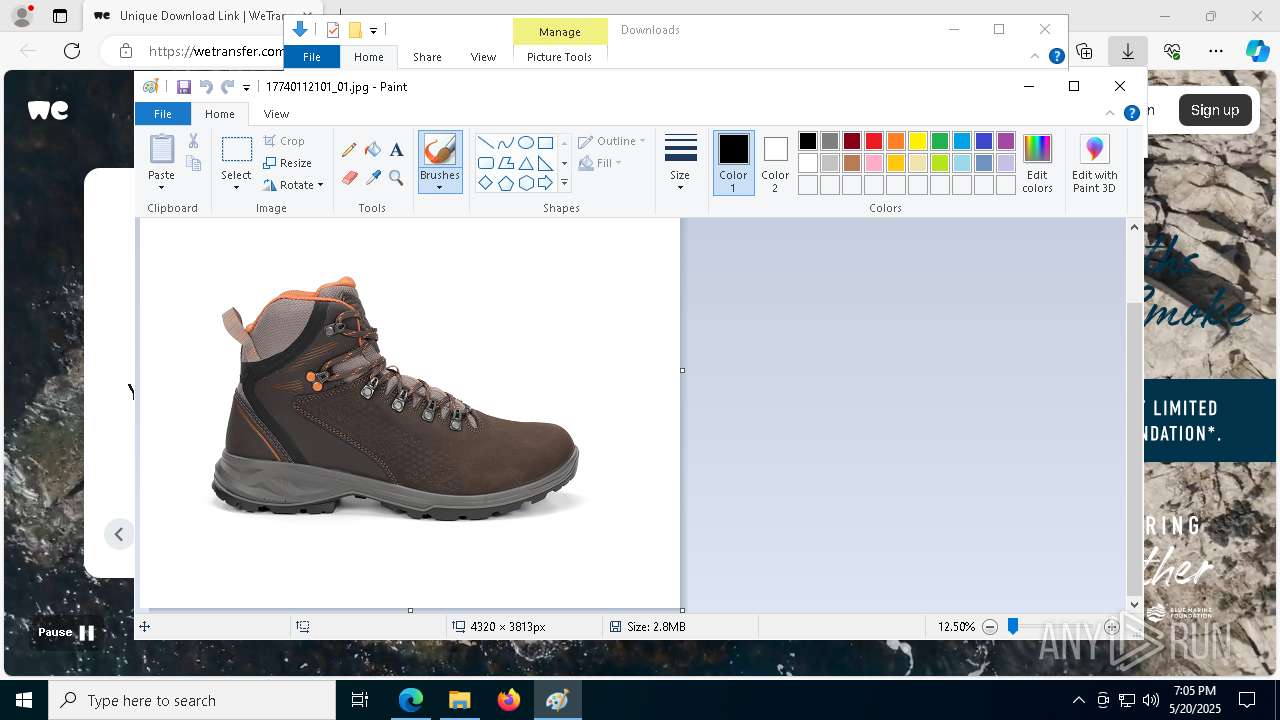Image resolution: width=1280 pixels, height=720 pixels.
Task: Pick the yellow color swatch
Action: coord(918,141)
